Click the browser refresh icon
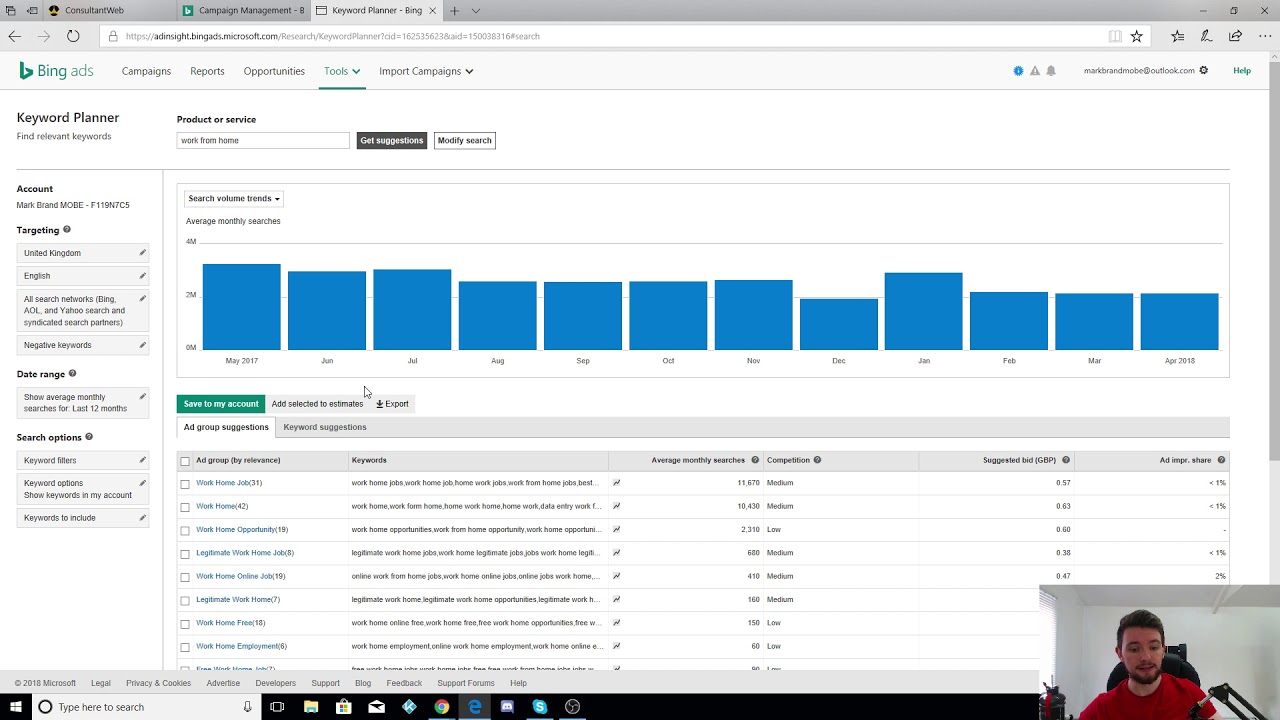The height and width of the screenshot is (720, 1280). tap(73, 36)
